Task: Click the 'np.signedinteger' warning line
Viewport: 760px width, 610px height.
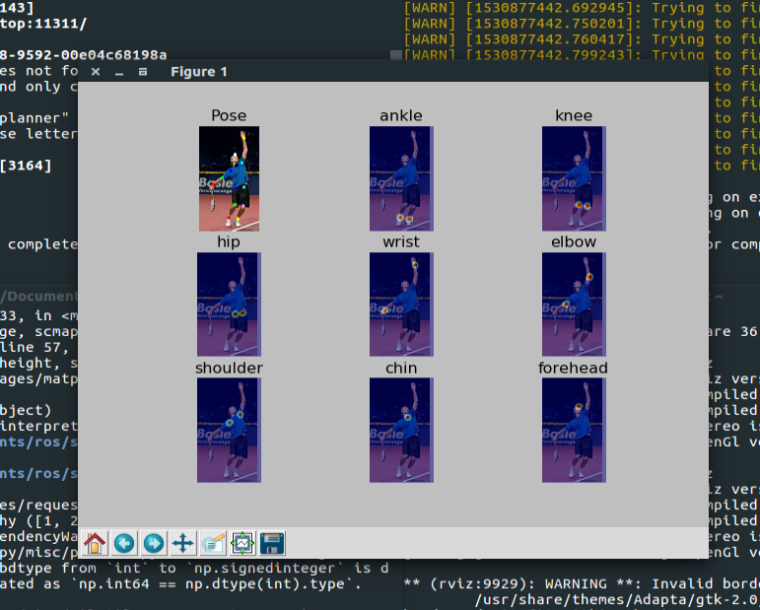Action: coord(194,568)
